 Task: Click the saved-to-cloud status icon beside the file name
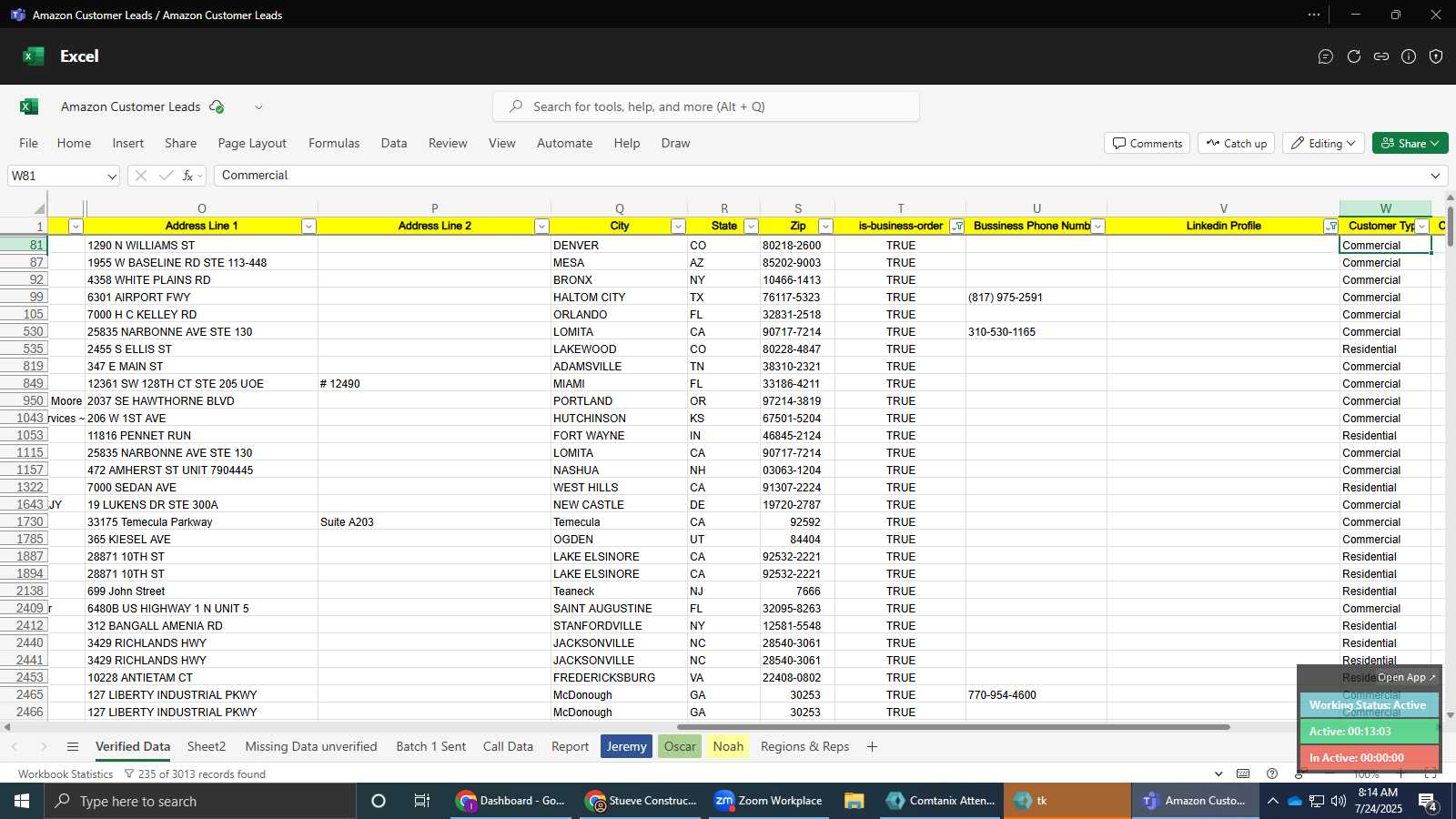(217, 106)
